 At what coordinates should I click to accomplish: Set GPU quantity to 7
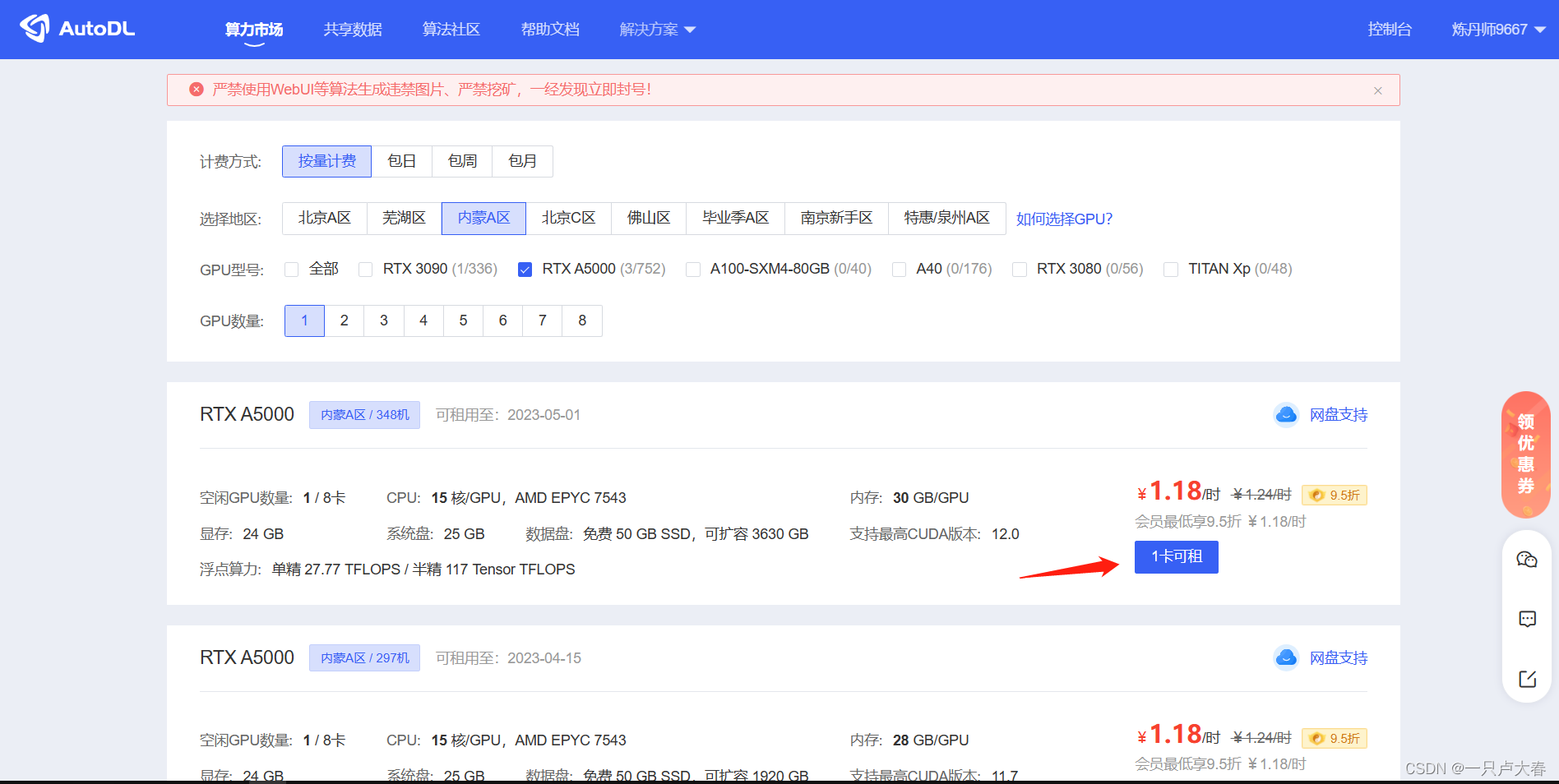pos(543,321)
